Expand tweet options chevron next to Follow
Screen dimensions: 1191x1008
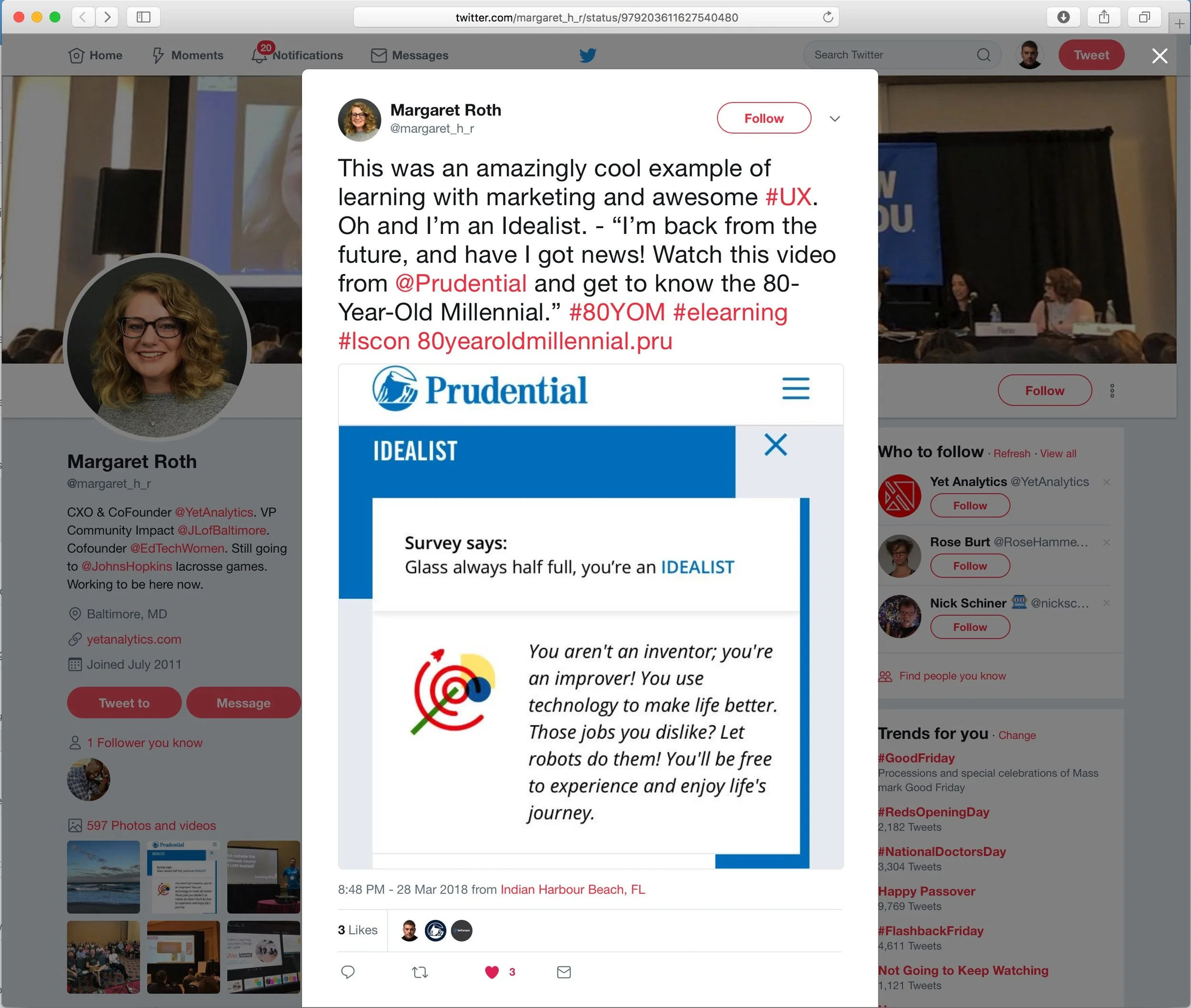tap(834, 118)
